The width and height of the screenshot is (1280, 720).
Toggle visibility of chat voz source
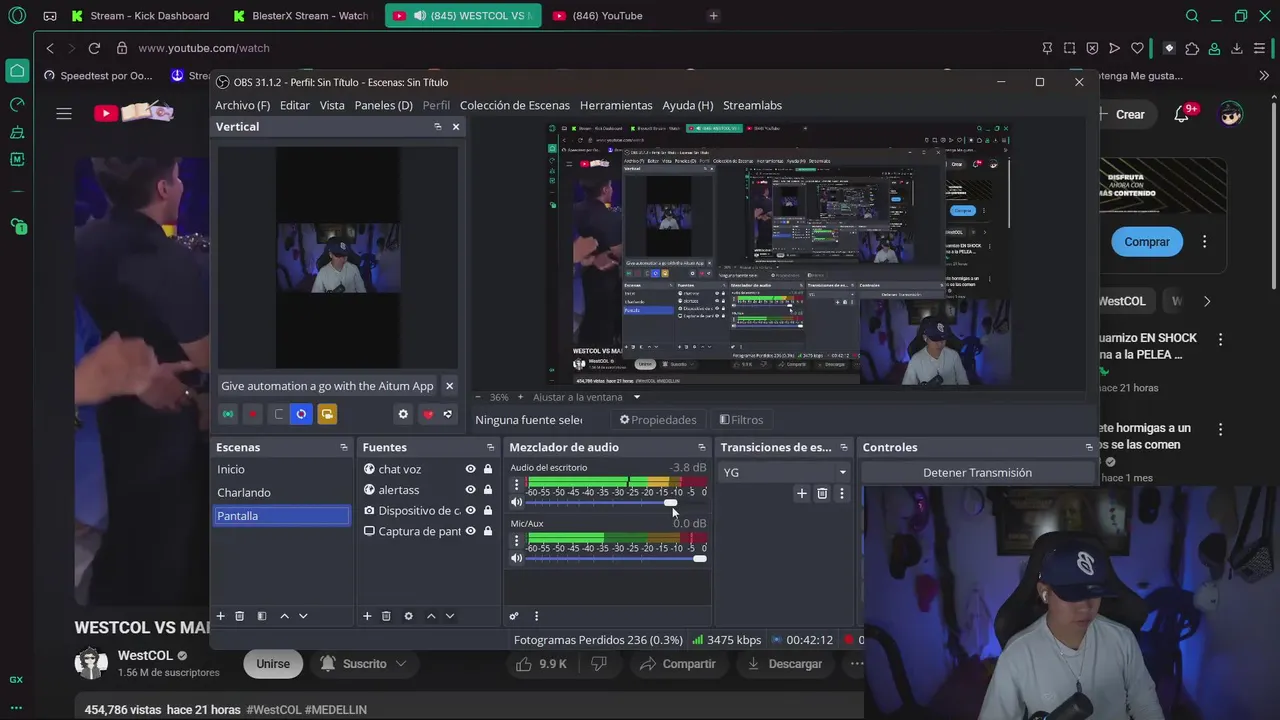(470, 469)
